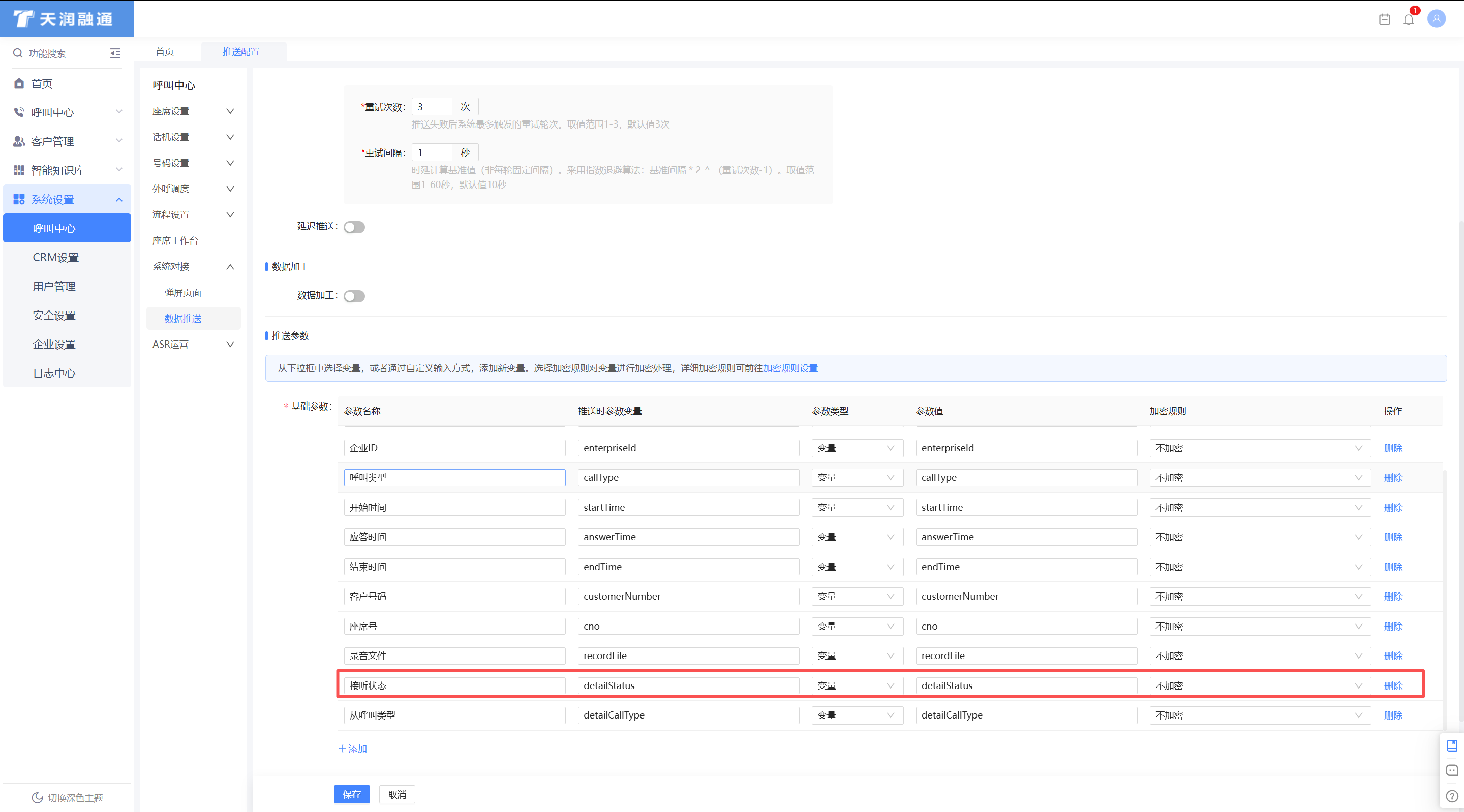1464x812 pixels.
Task: Click the 呼叫中心 phone icon in sidebar
Action: [19, 112]
